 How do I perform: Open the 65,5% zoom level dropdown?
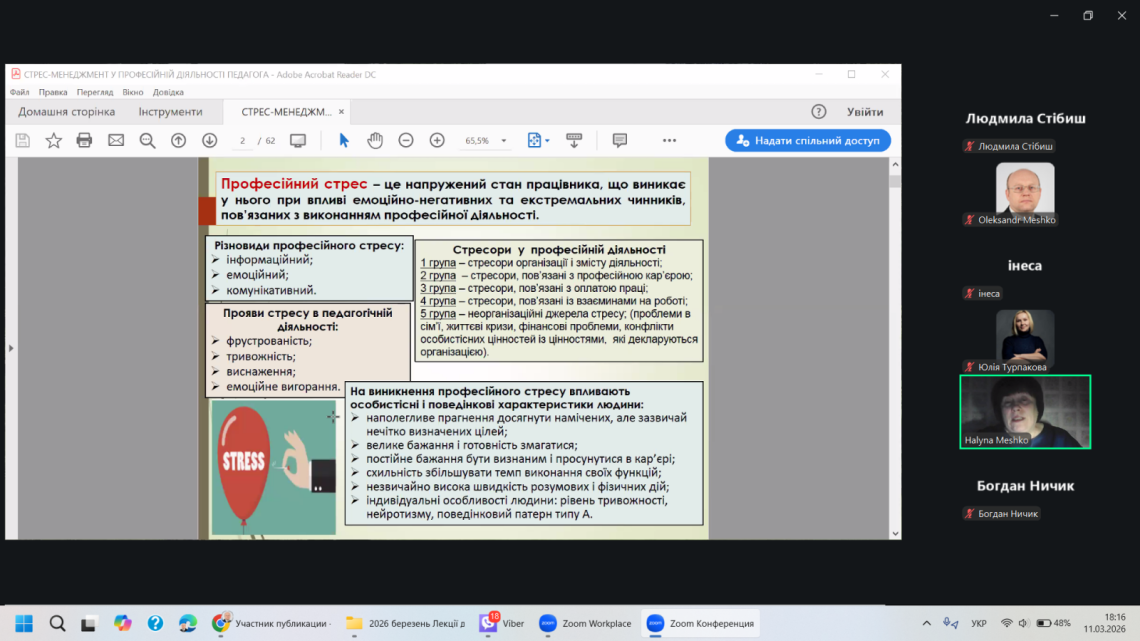coord(503,141)
